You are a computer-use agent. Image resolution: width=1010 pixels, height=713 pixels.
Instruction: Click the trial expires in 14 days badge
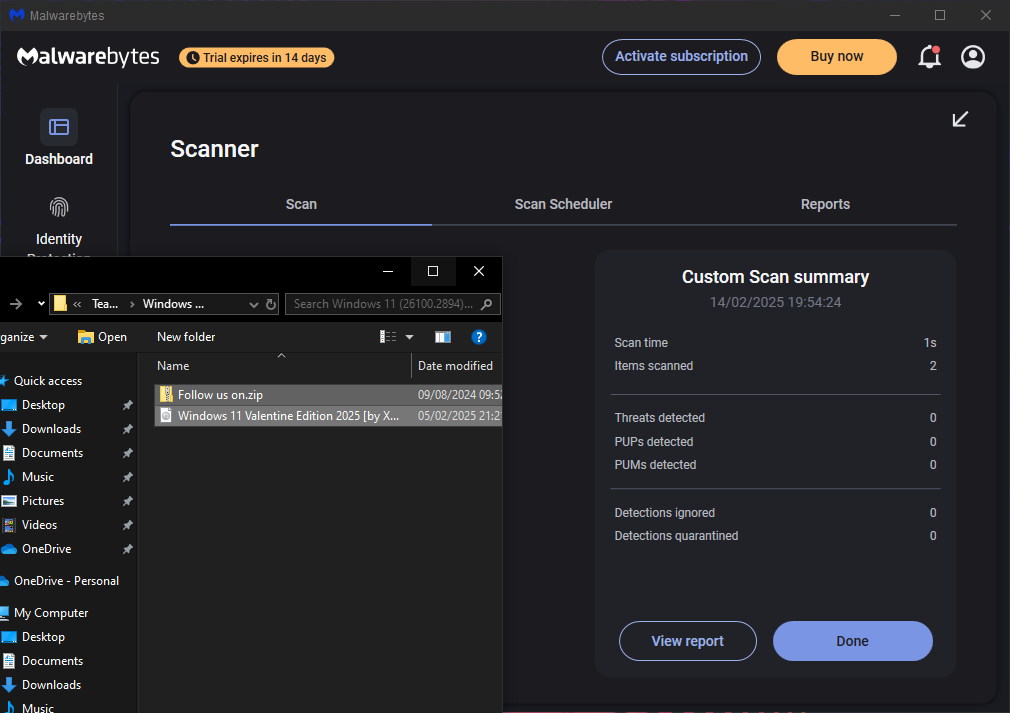point(256,57)
